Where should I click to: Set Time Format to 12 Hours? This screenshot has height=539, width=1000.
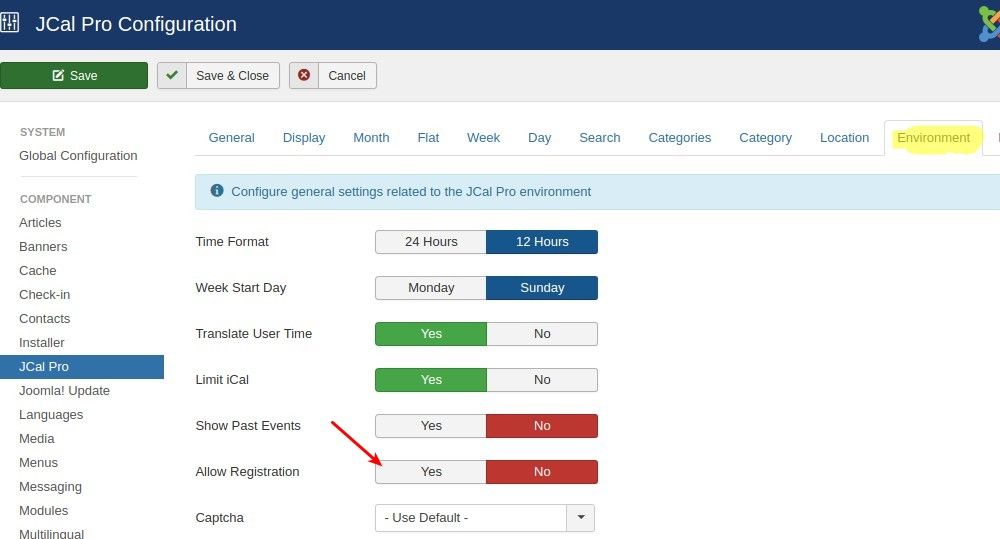(542, 242)
